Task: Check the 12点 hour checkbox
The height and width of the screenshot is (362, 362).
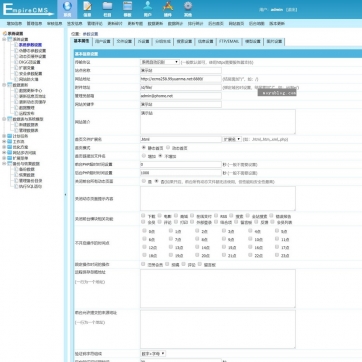Action: [144, 247]
